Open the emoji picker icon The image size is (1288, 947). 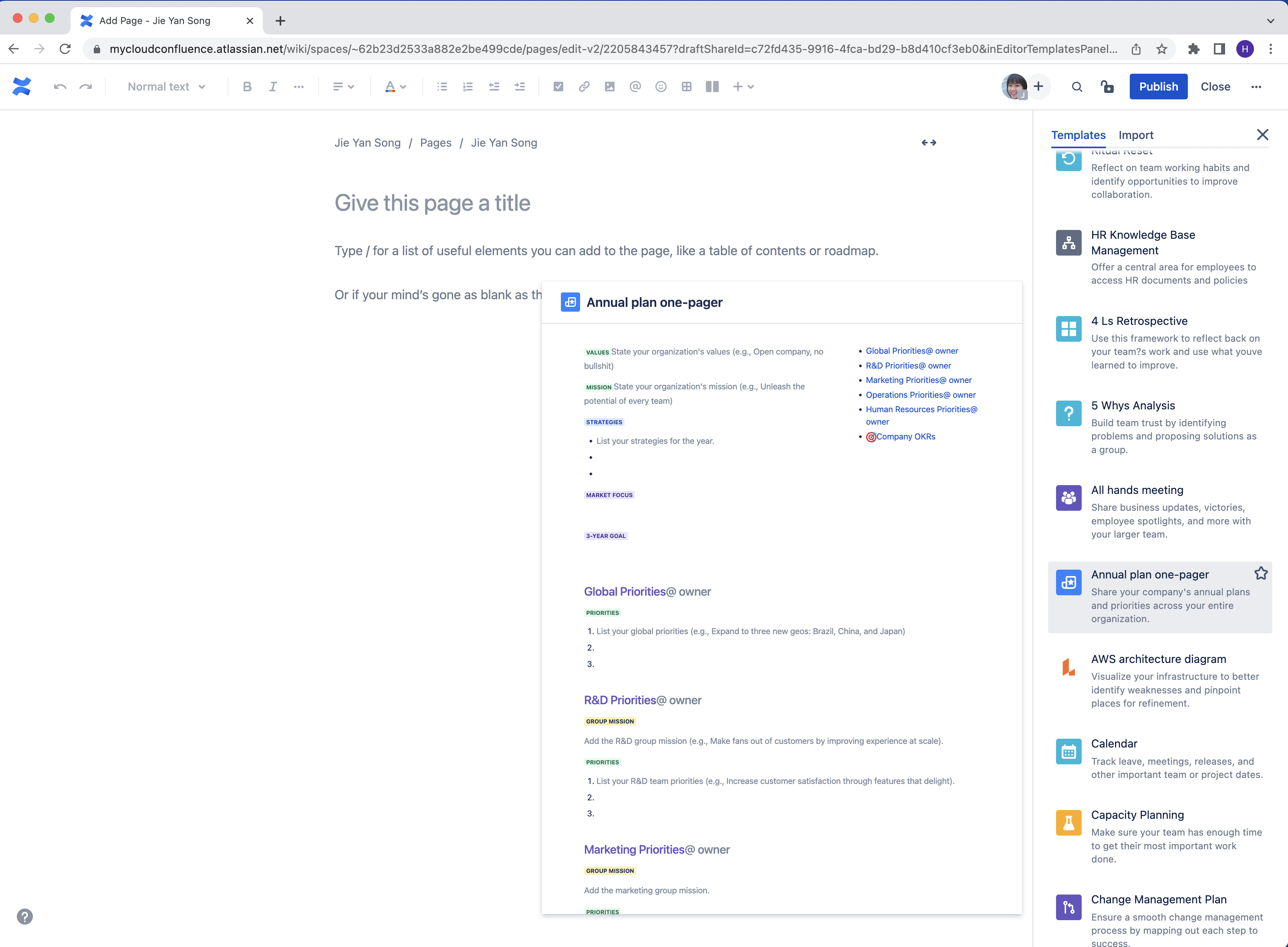661,87
